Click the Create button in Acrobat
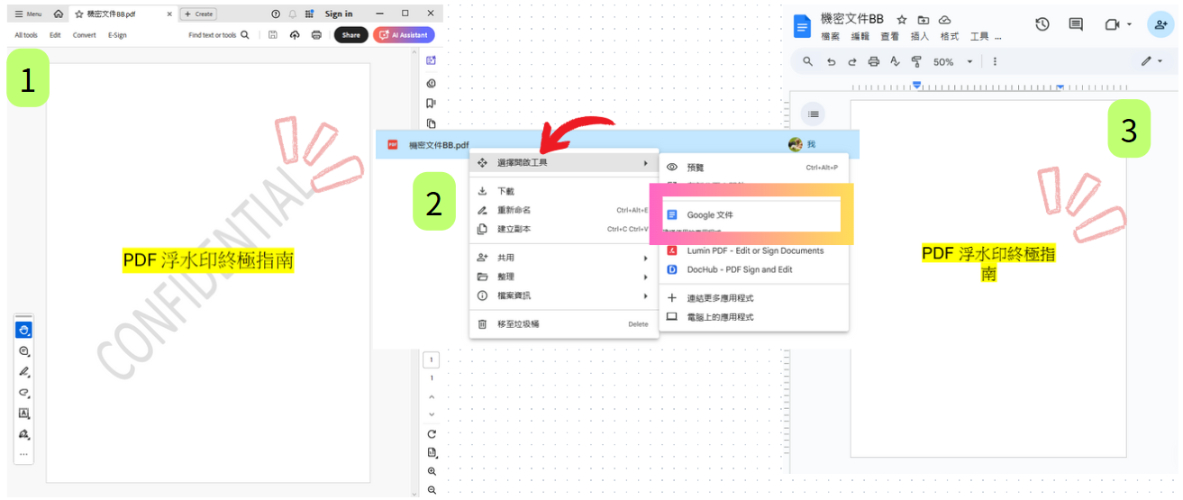Screen dimensions: 1183x500 199,14
